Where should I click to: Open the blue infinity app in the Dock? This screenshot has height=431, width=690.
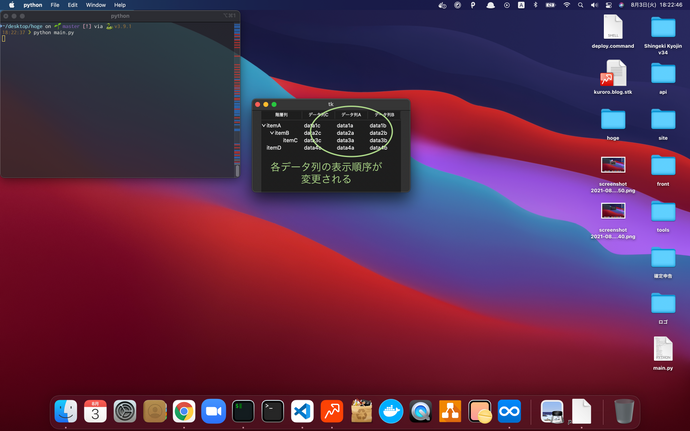(509, 411)
